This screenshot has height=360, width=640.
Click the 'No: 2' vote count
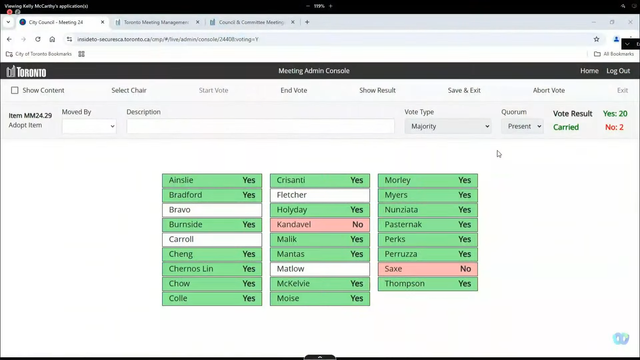pyautogui.click(x=614, y=127)
